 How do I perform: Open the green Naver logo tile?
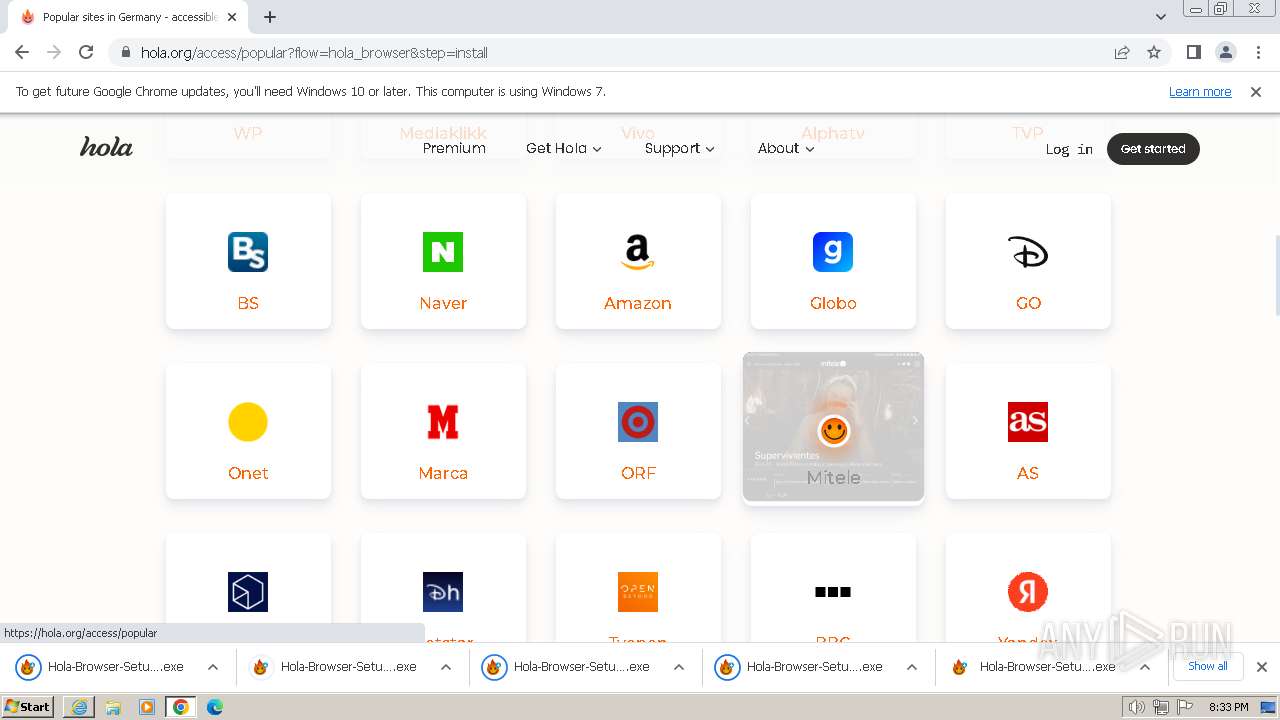(x=443, y=252)
